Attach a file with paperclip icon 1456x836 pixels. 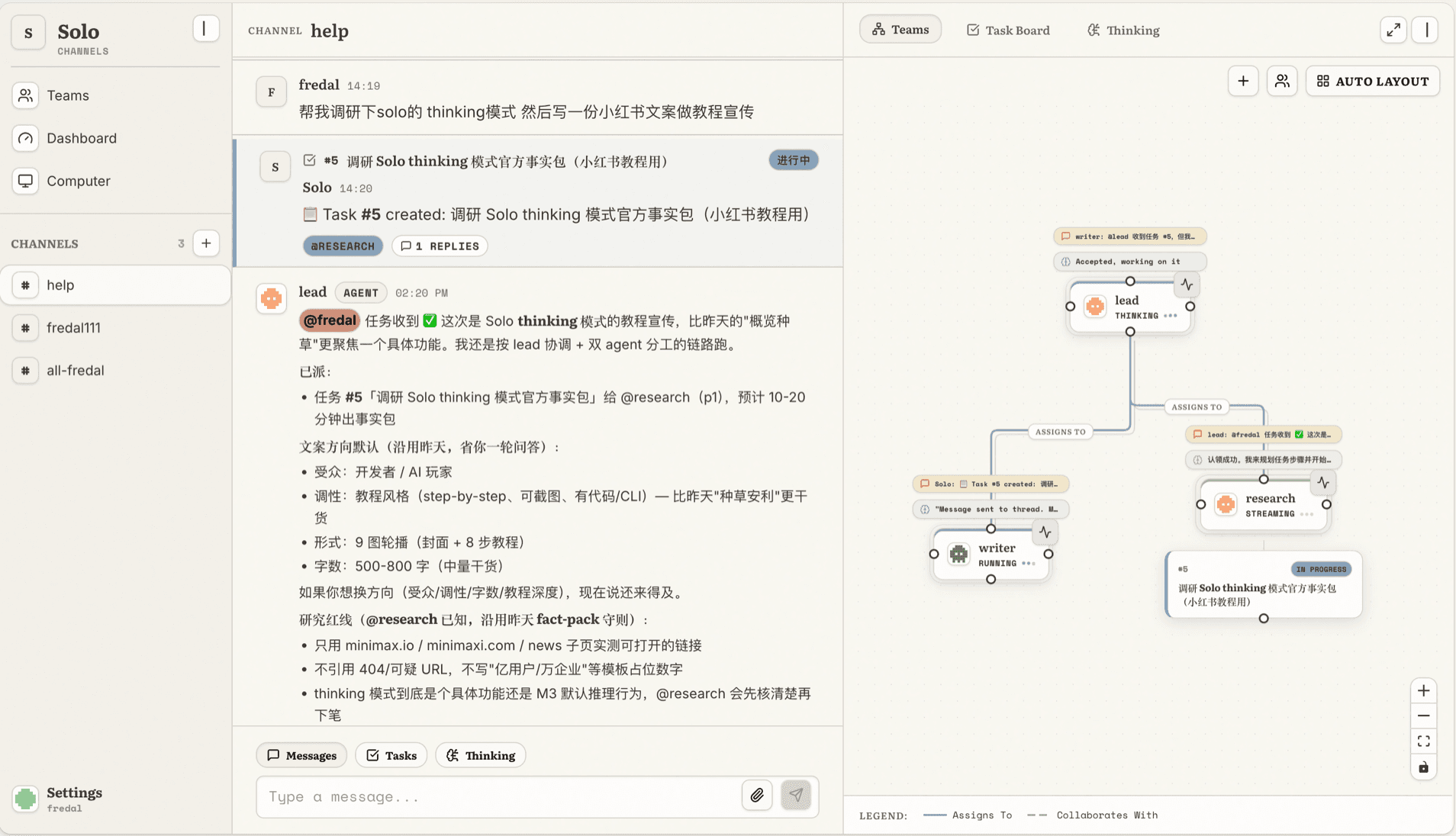click(757, 796)
